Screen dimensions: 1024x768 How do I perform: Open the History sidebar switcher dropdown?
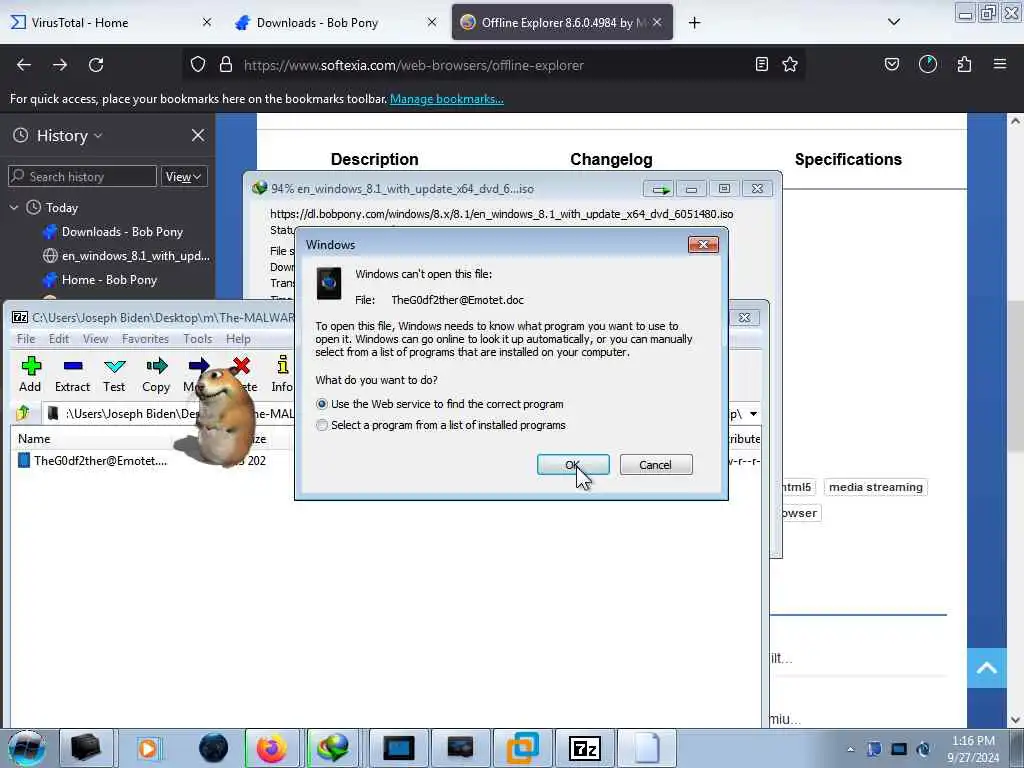tap(69, 135)
